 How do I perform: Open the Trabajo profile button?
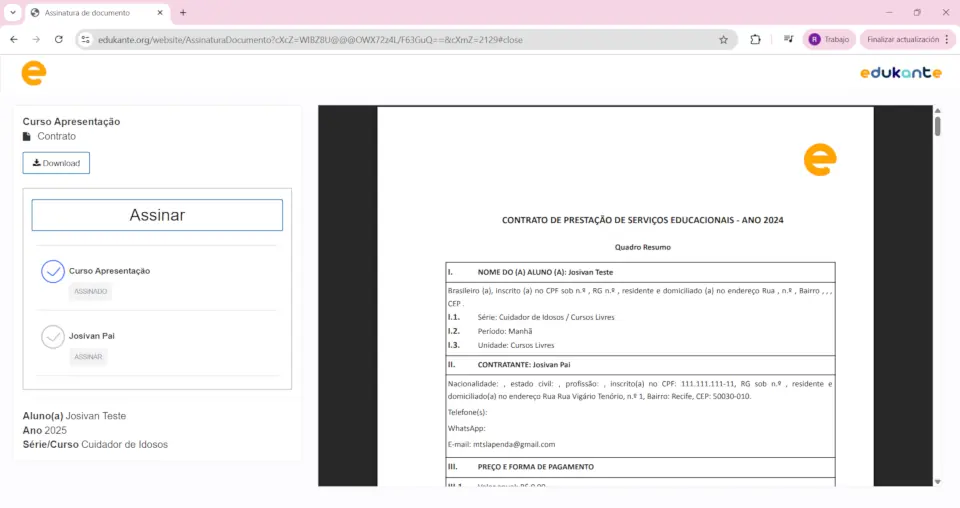[x=829, y=39]
